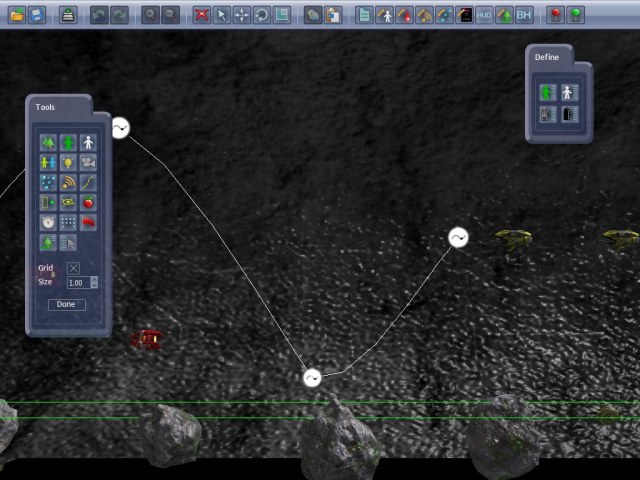Click the Tools panel title tab
This screenshot has width=640, height=480.
(x=45, y=107)
